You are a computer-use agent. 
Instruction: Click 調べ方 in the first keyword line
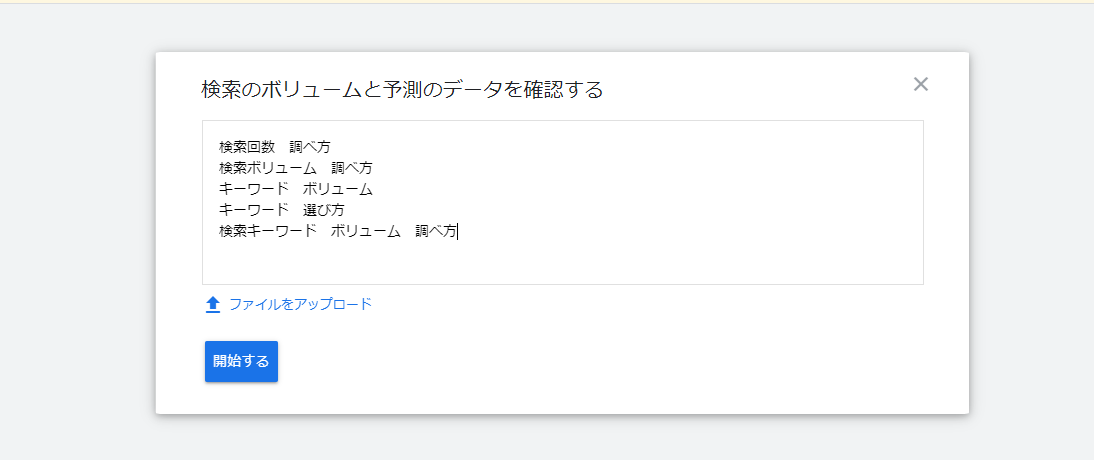(310, 147)
